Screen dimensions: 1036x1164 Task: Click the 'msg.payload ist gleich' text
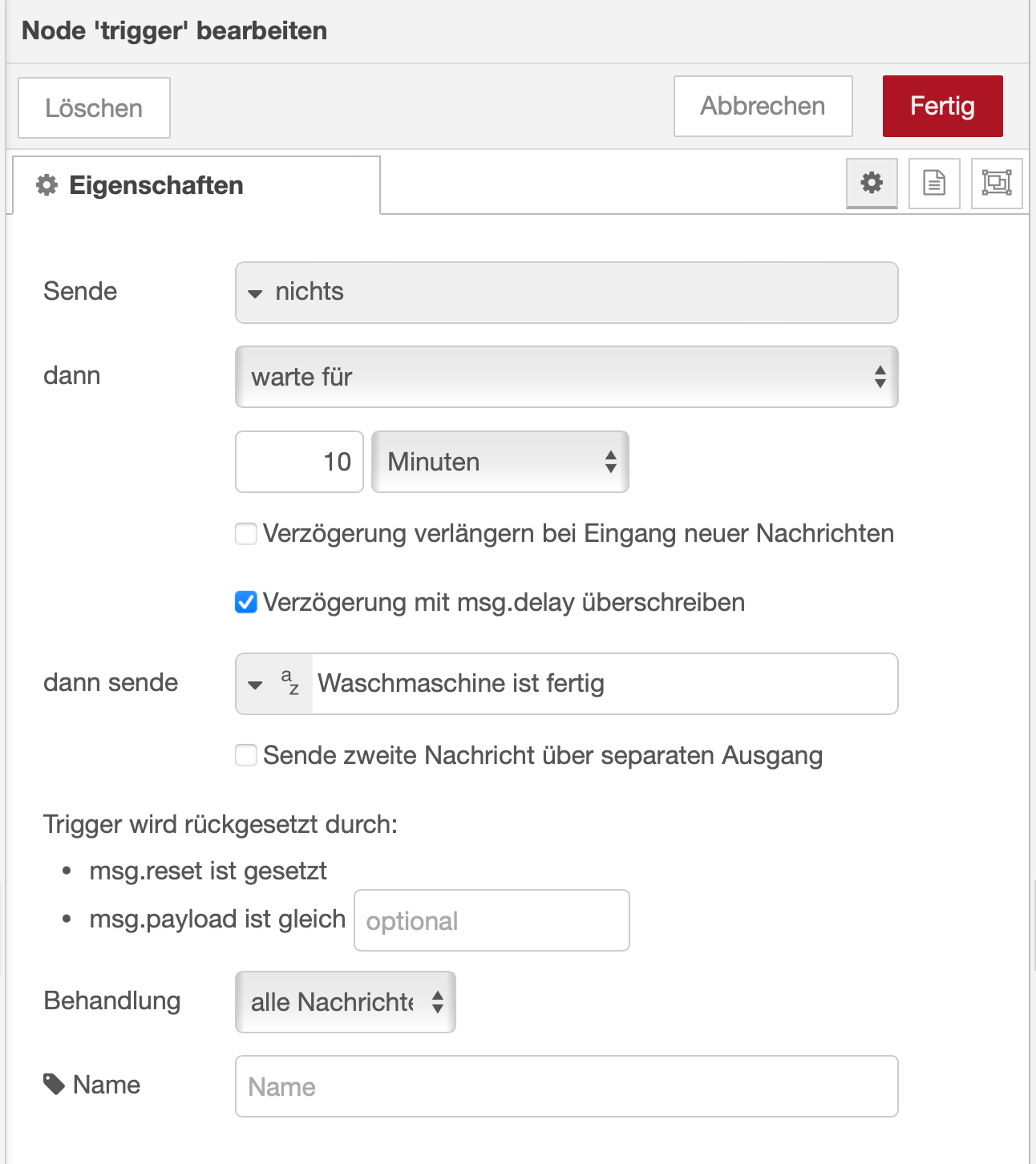(x=217, y=919)
